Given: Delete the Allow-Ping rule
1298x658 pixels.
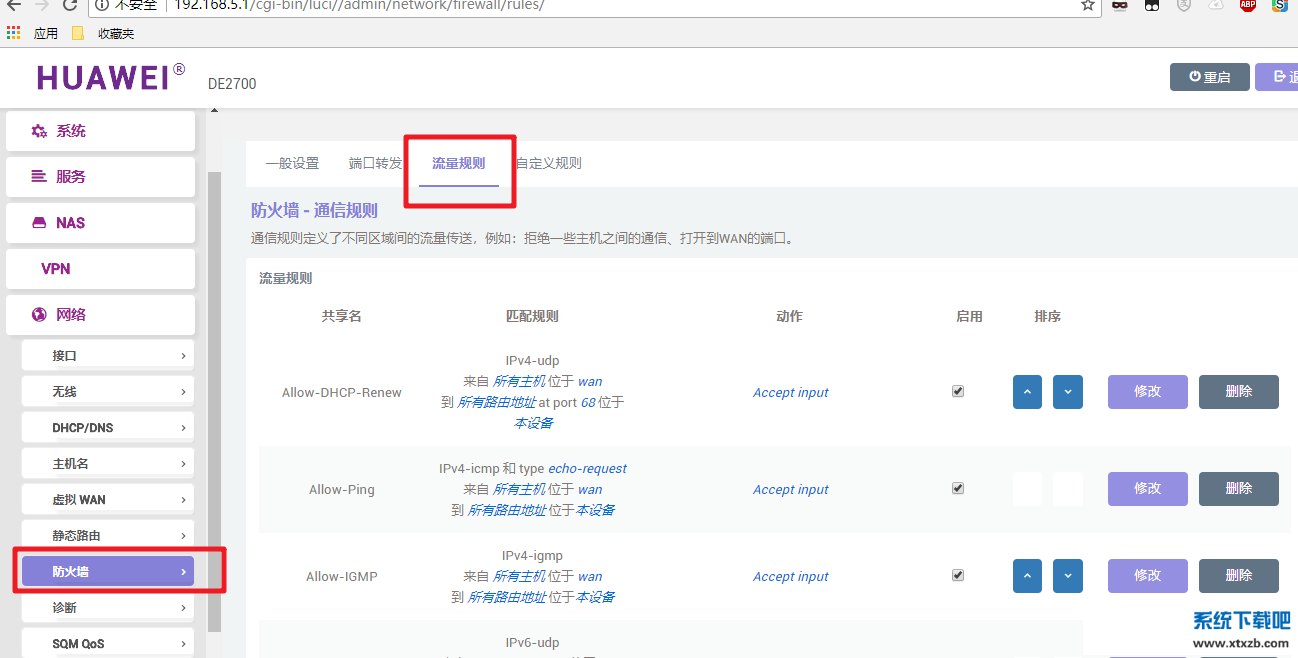Looking at the screenshot, I should [x=1238, y=489].
